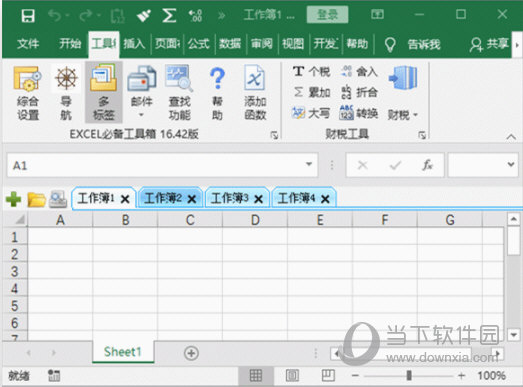Click the format brush icon in quick access

coord(144,15)
